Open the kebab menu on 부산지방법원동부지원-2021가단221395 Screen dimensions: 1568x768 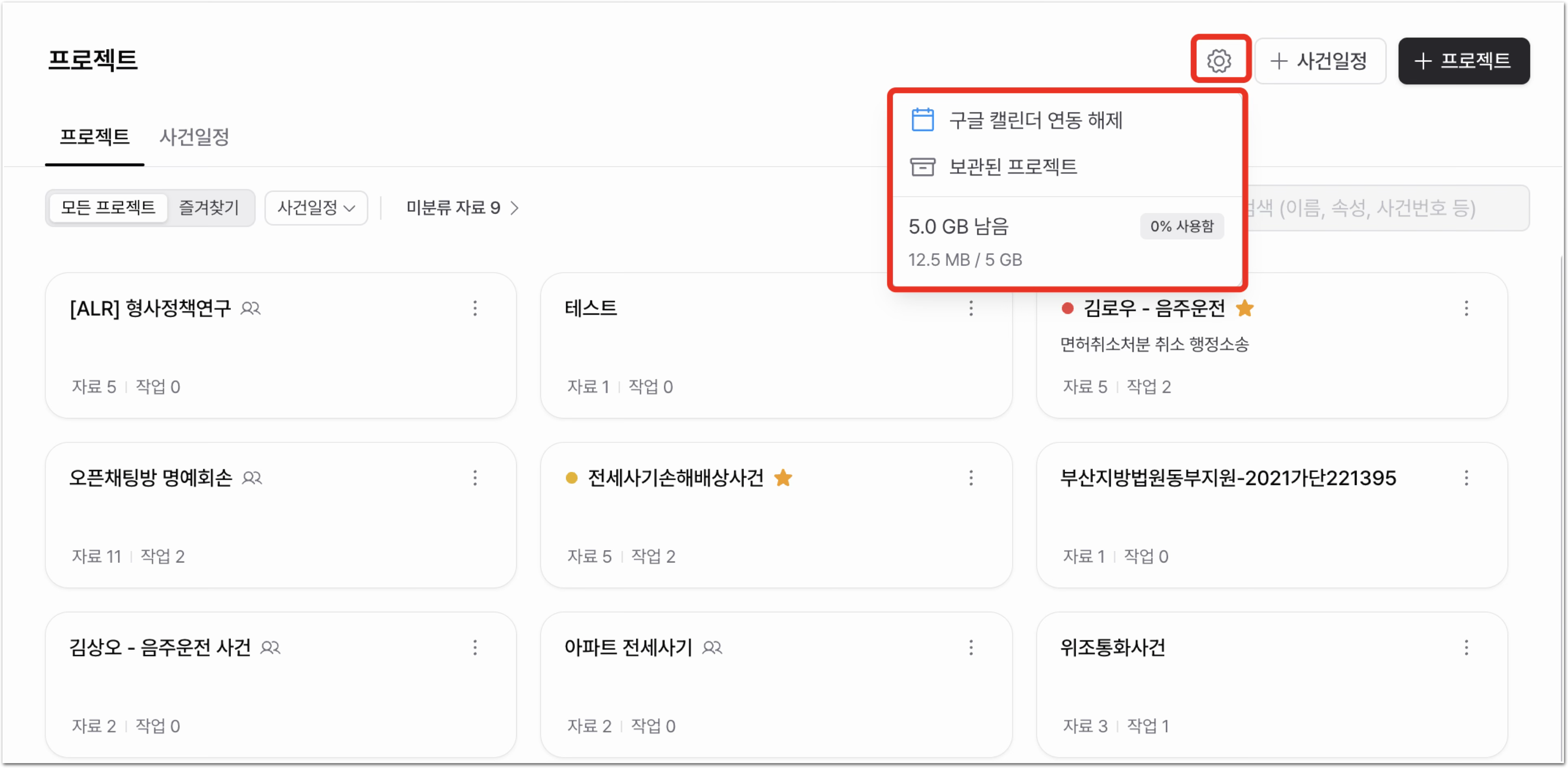[1466, 478]
